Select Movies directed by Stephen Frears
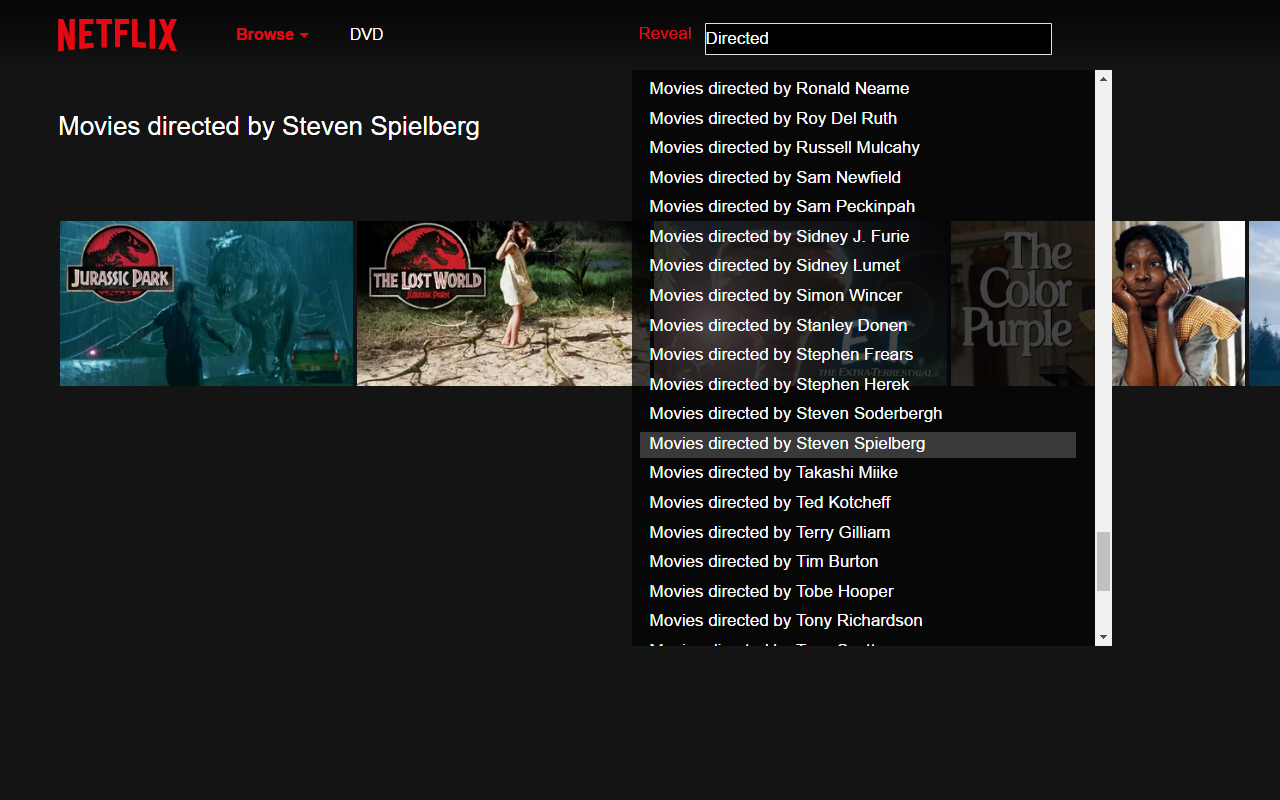The width and height of the screenshot is (1280, 800). click(x=858, y=354)
